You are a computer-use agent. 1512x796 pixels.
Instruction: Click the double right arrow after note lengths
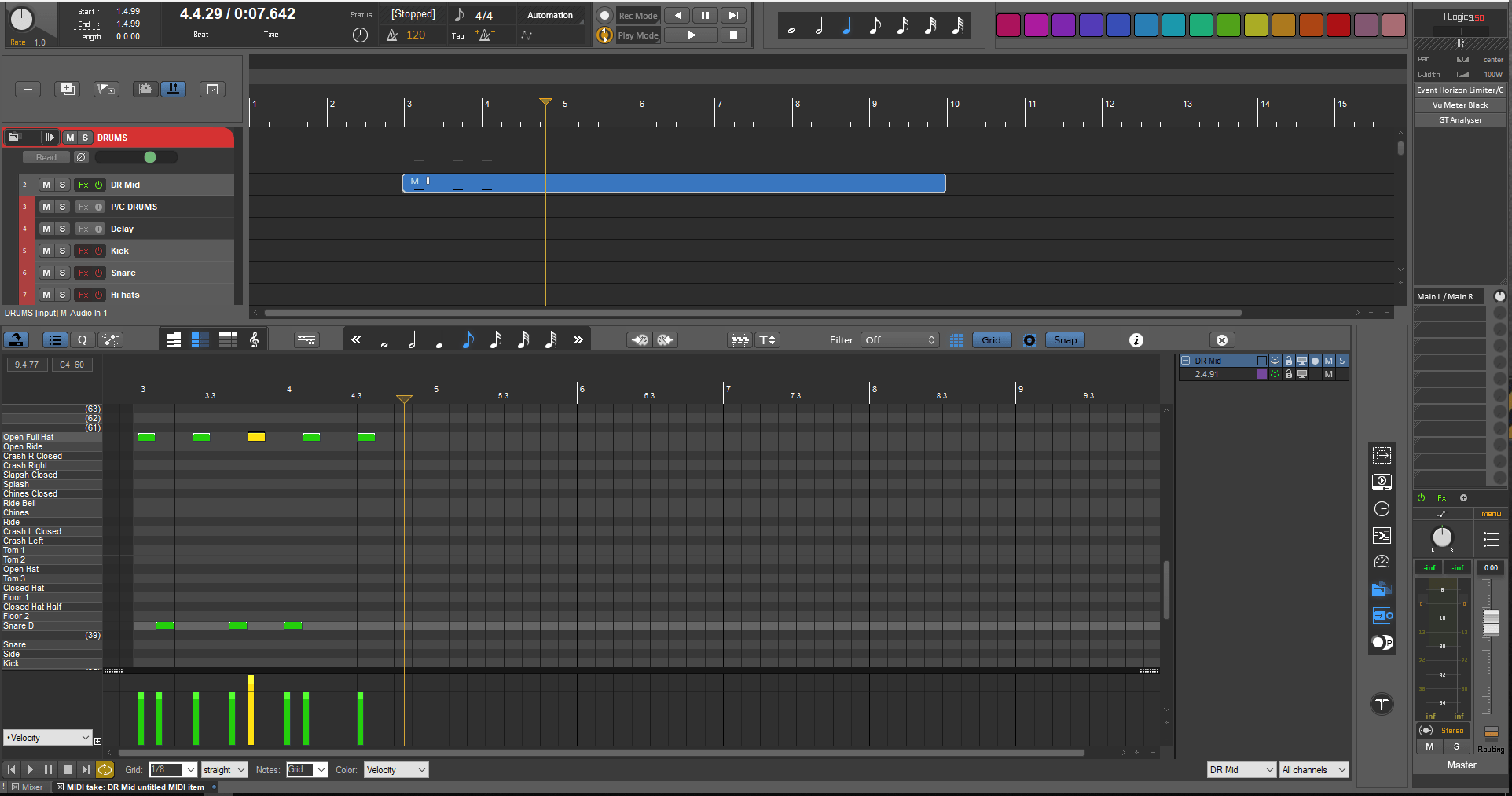pos(578,340)
